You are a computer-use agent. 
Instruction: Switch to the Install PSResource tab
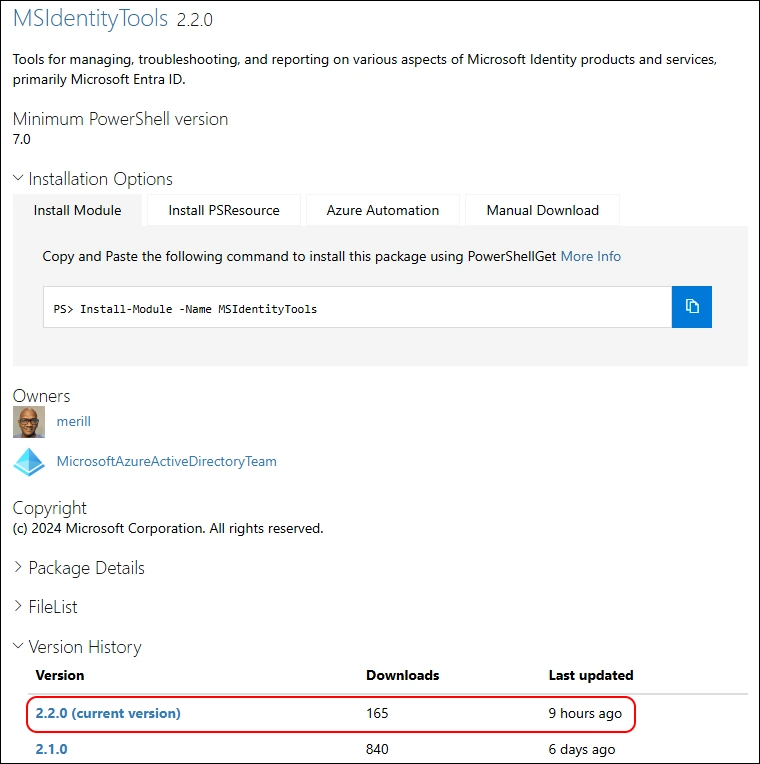[224, 210]
